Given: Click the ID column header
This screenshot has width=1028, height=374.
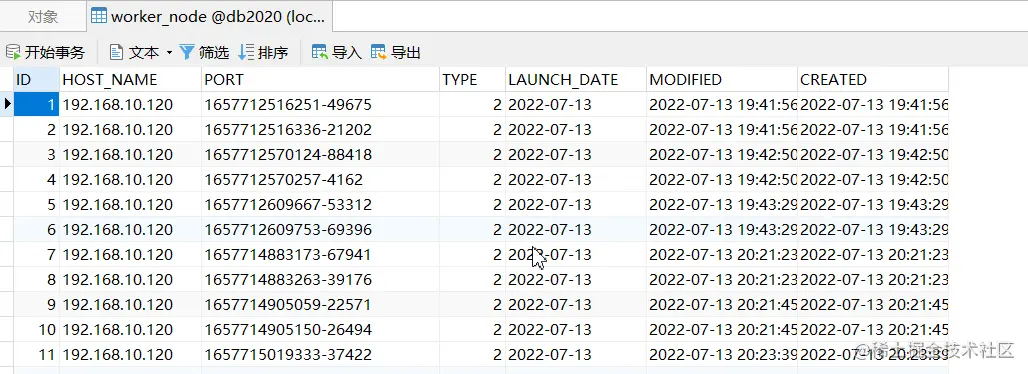Looking at the screenshot, I should [36, 79].
